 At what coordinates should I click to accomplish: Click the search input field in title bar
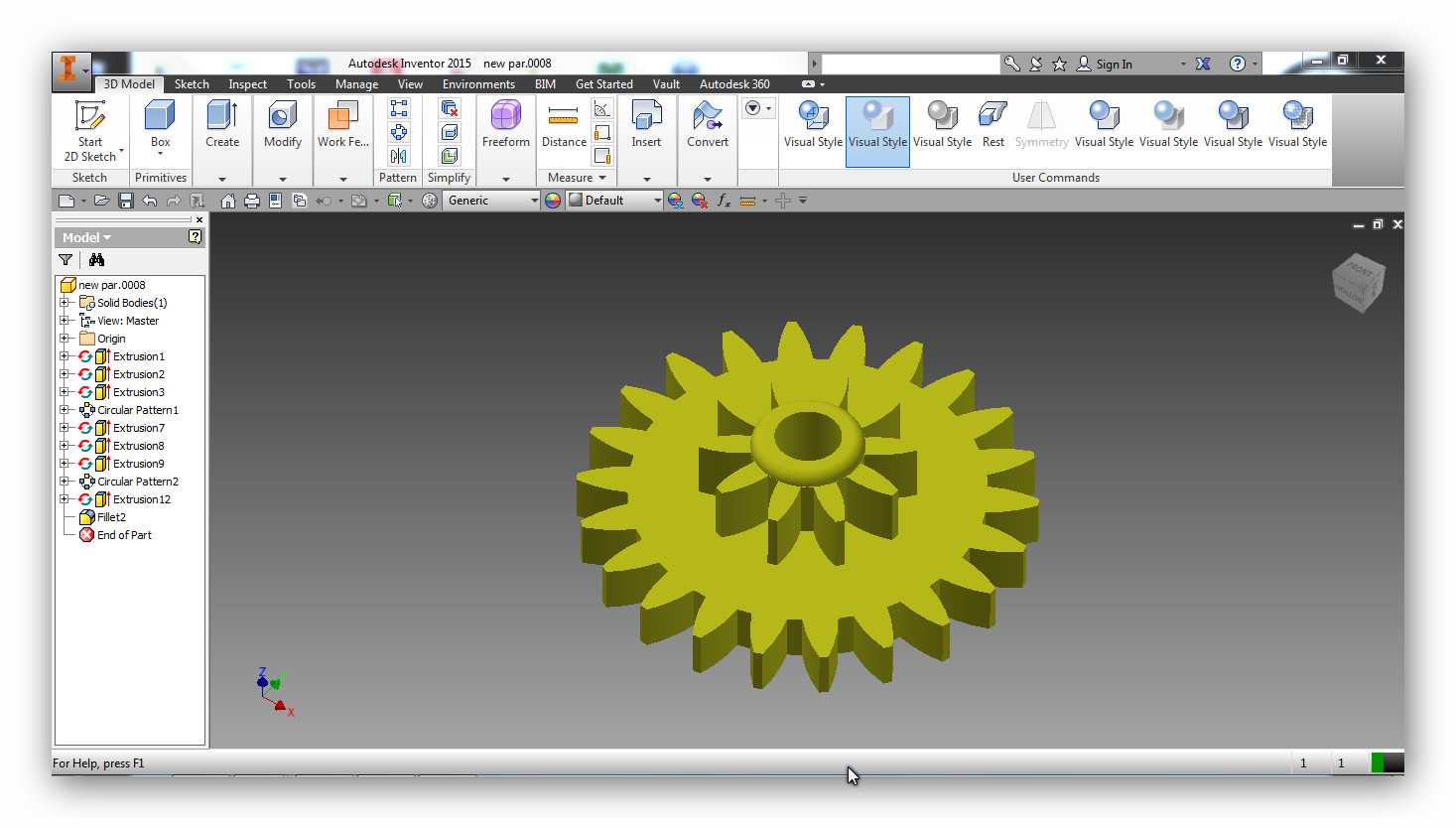pos(910,64)
